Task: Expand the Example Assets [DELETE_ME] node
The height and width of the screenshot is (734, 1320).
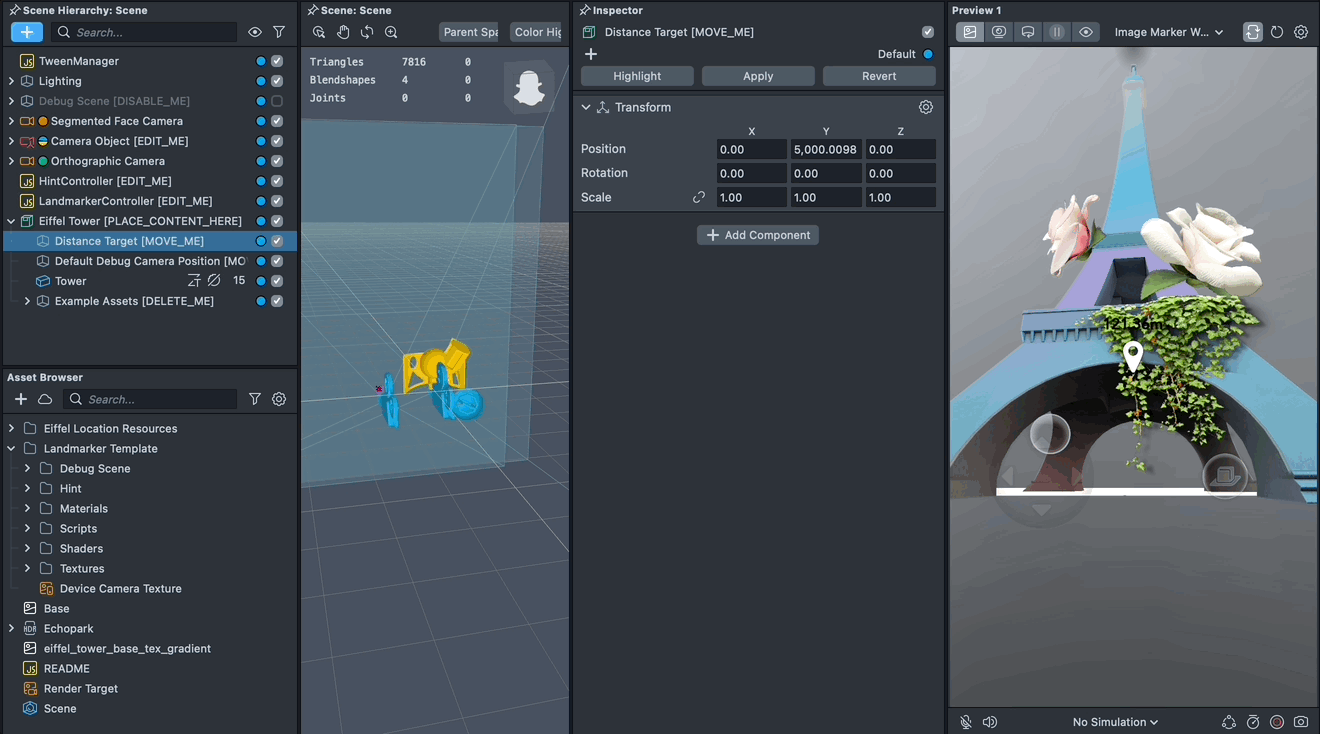Action: coord(28,301)
